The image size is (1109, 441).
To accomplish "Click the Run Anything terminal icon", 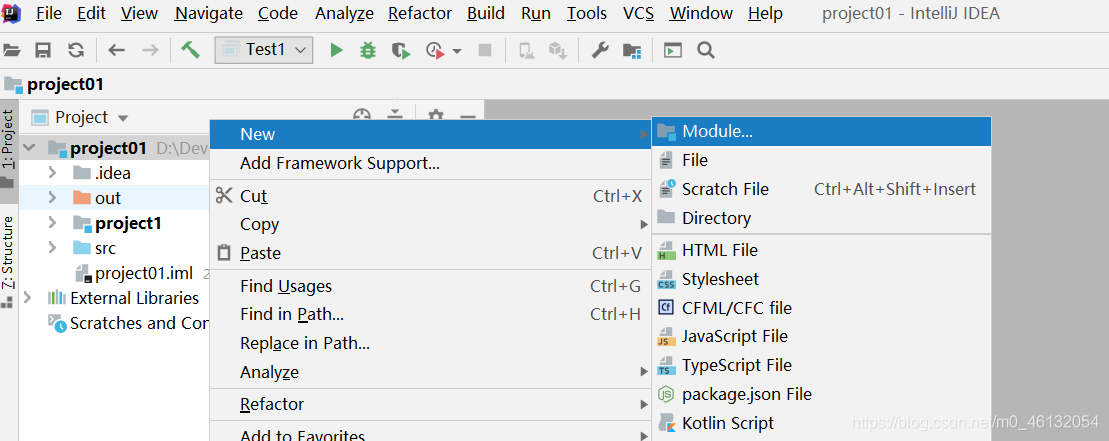I will 673,50.
